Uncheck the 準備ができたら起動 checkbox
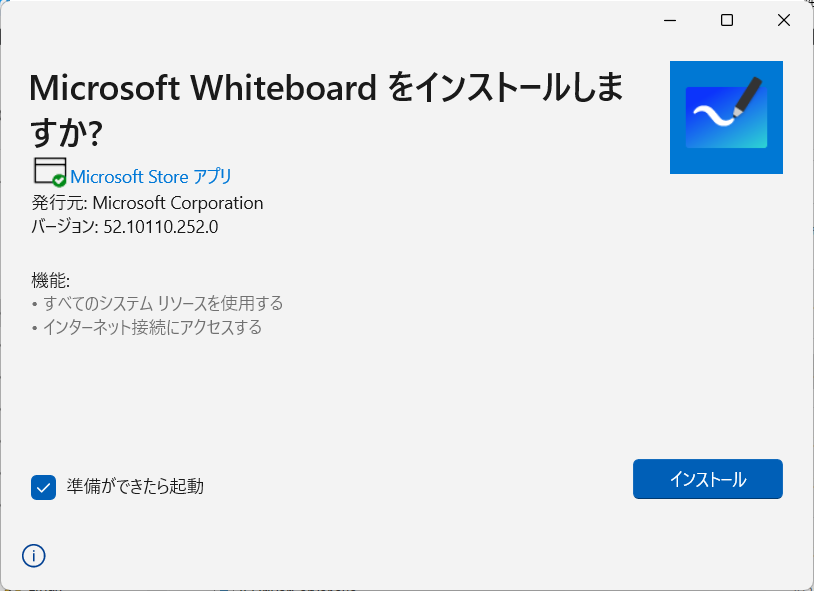Image resolution: width=814 pixels, height=591 pixels. coord(44,487)
